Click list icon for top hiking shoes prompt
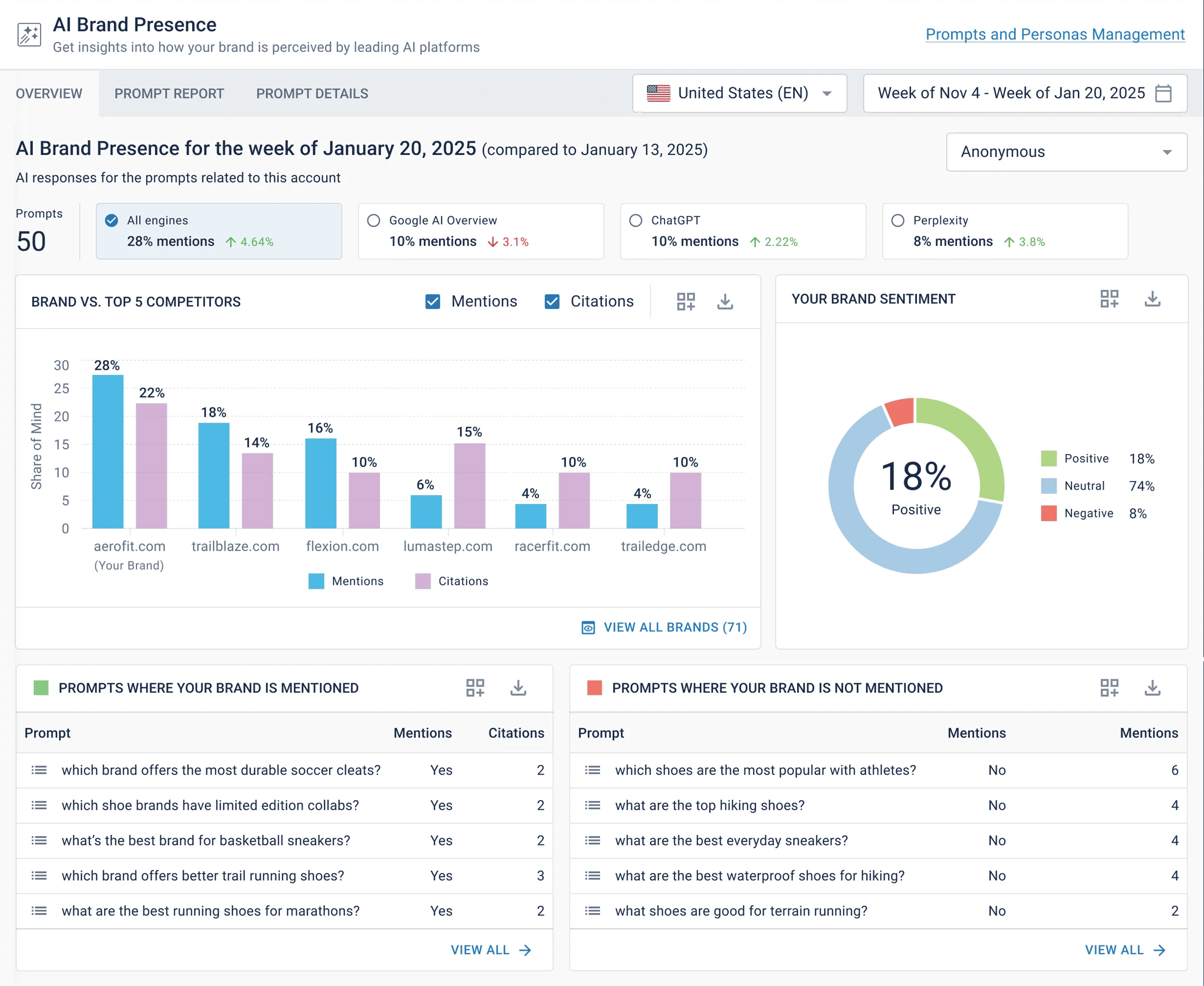The width and height of the screenshot is (1204, 986). pyautogui.click(x=593, y=805)
